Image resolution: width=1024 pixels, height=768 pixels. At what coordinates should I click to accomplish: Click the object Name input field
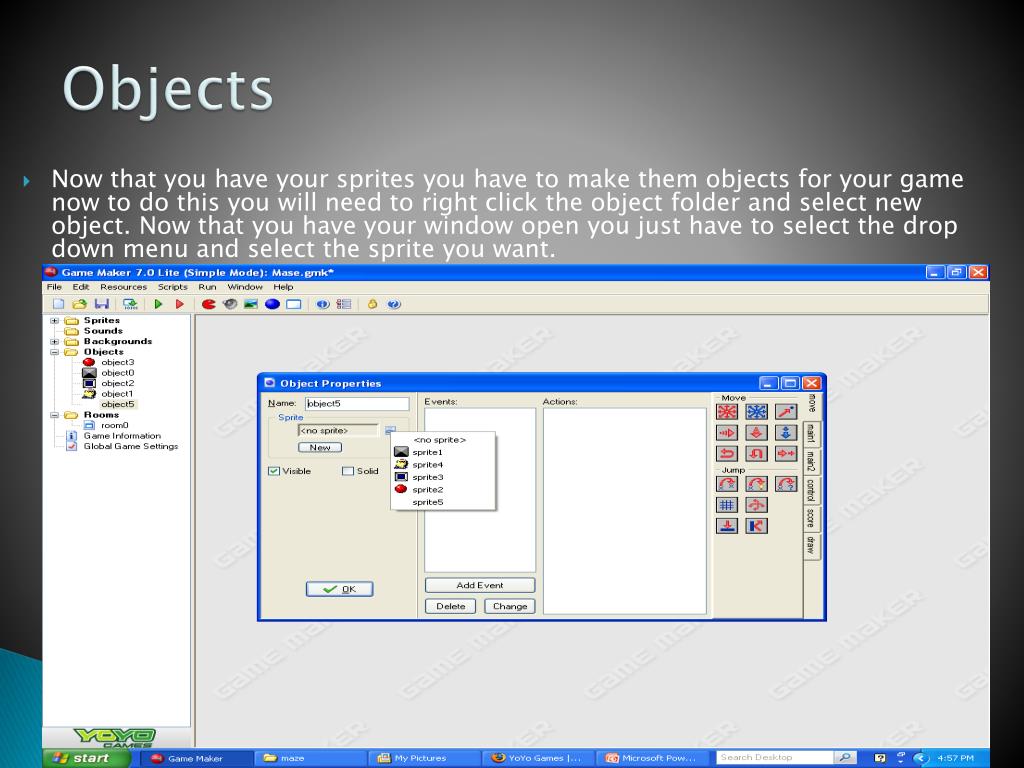point(357,404)
